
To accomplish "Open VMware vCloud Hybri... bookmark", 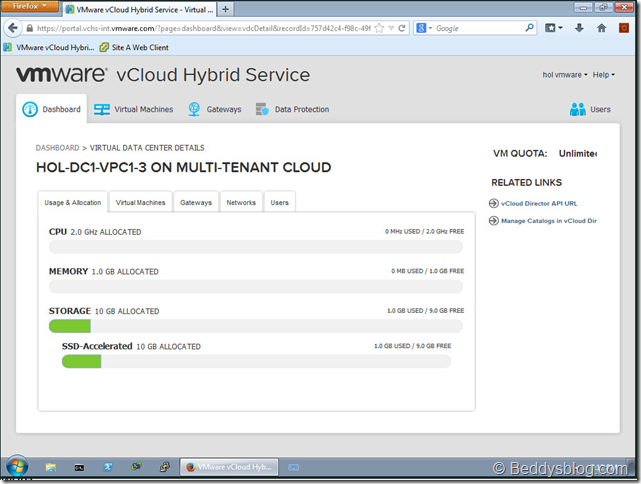I will click(49, 47).
